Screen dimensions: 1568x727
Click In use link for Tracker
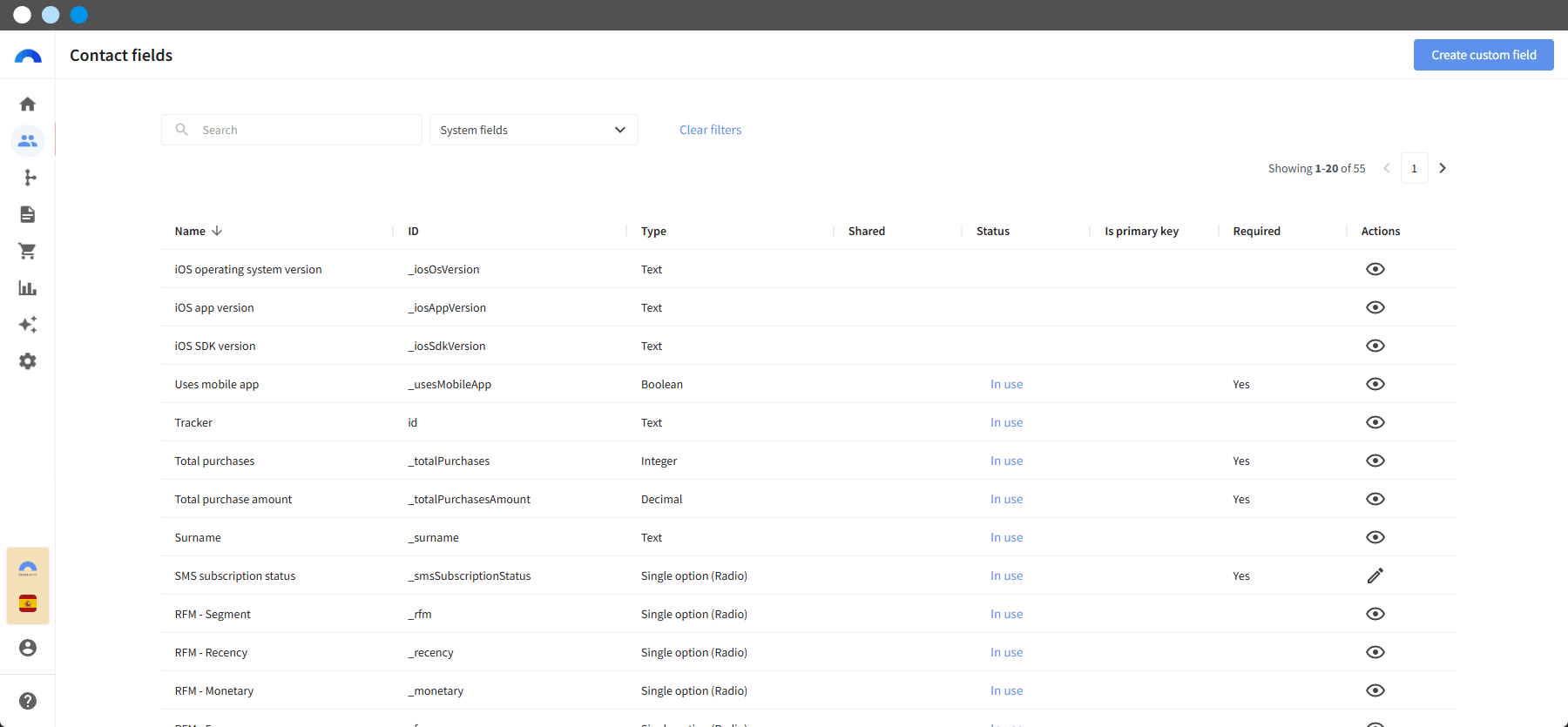pyautogui.click(x=1006, y=422)
